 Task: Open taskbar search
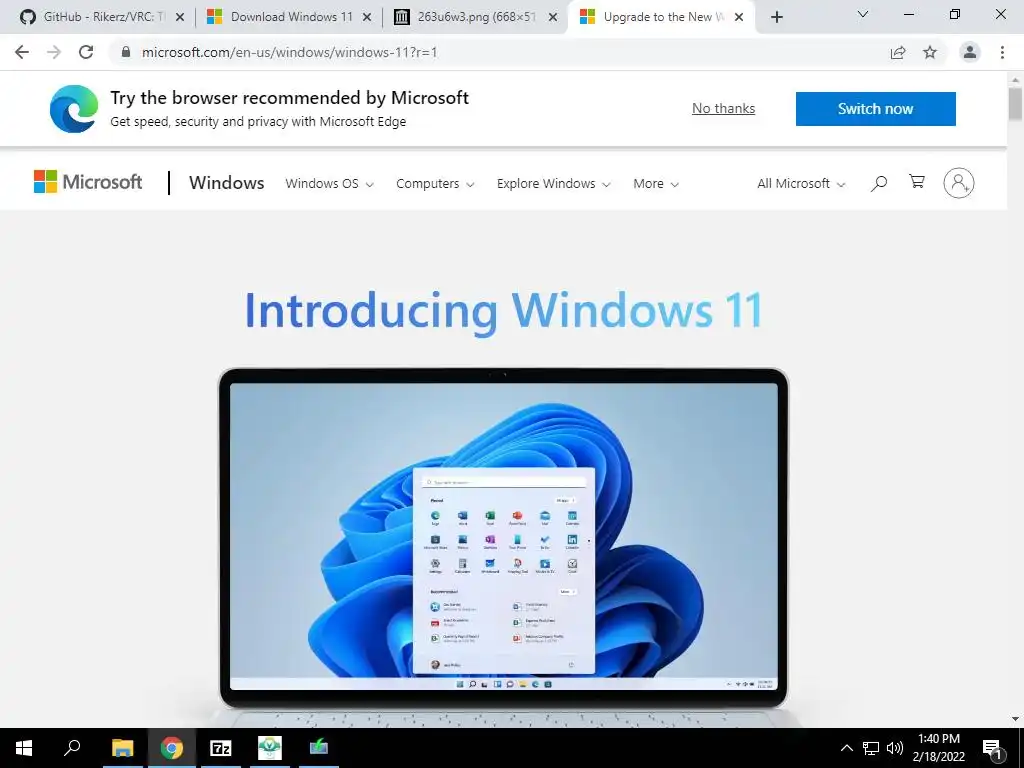tap(72, 748)
